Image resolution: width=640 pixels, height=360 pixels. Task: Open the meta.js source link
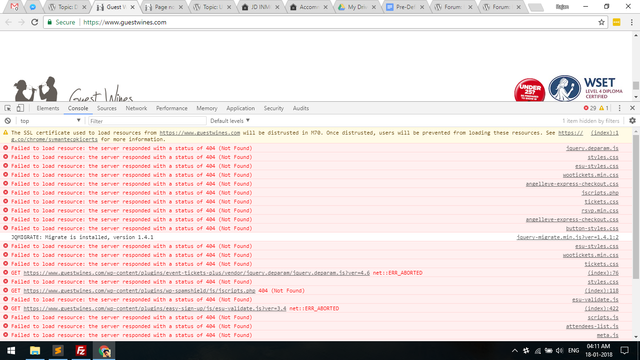click(607, 336)
